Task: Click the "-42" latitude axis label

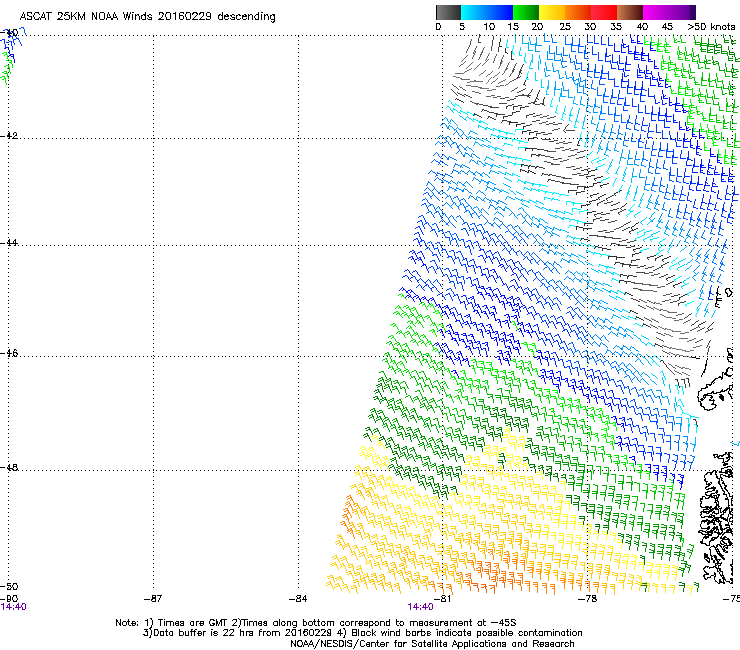Action: pos(9,135)
